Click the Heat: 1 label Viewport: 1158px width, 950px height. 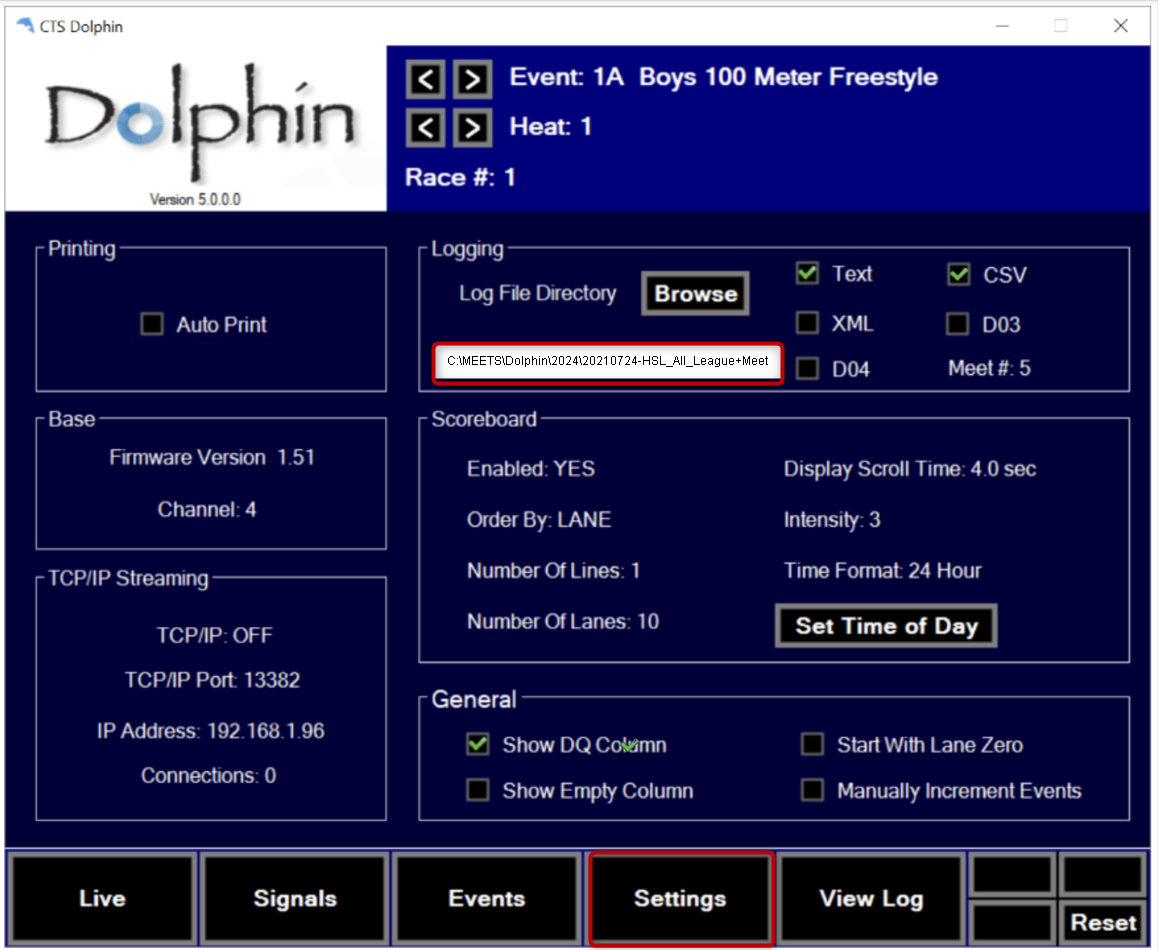551,126
